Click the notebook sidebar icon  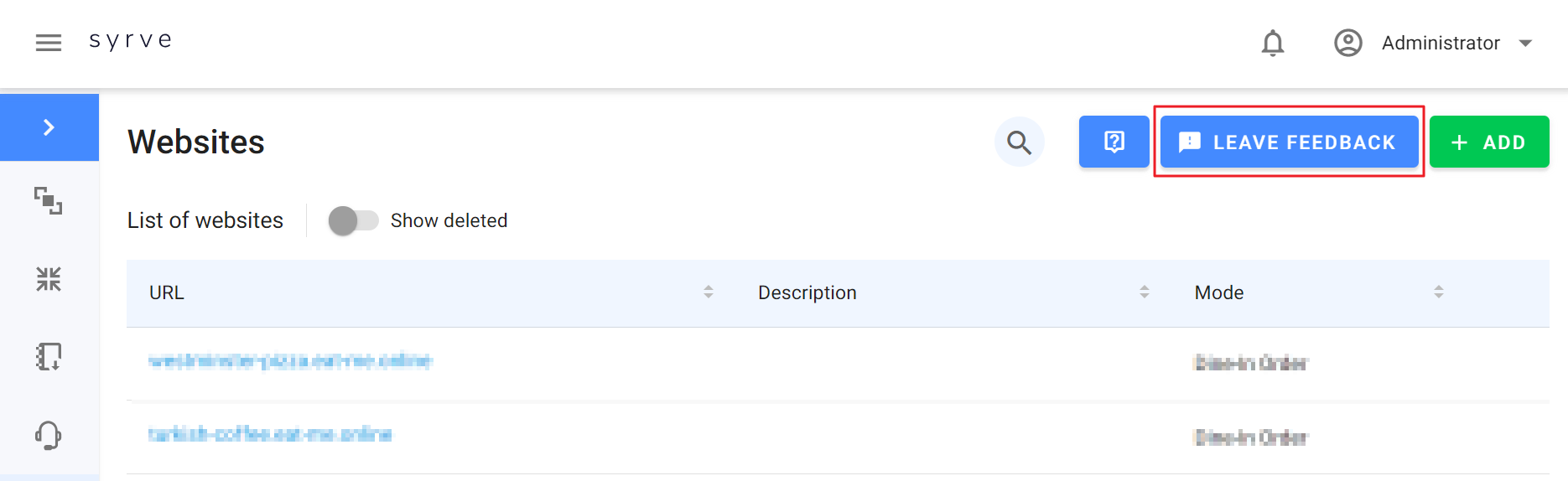click(49, 357)
